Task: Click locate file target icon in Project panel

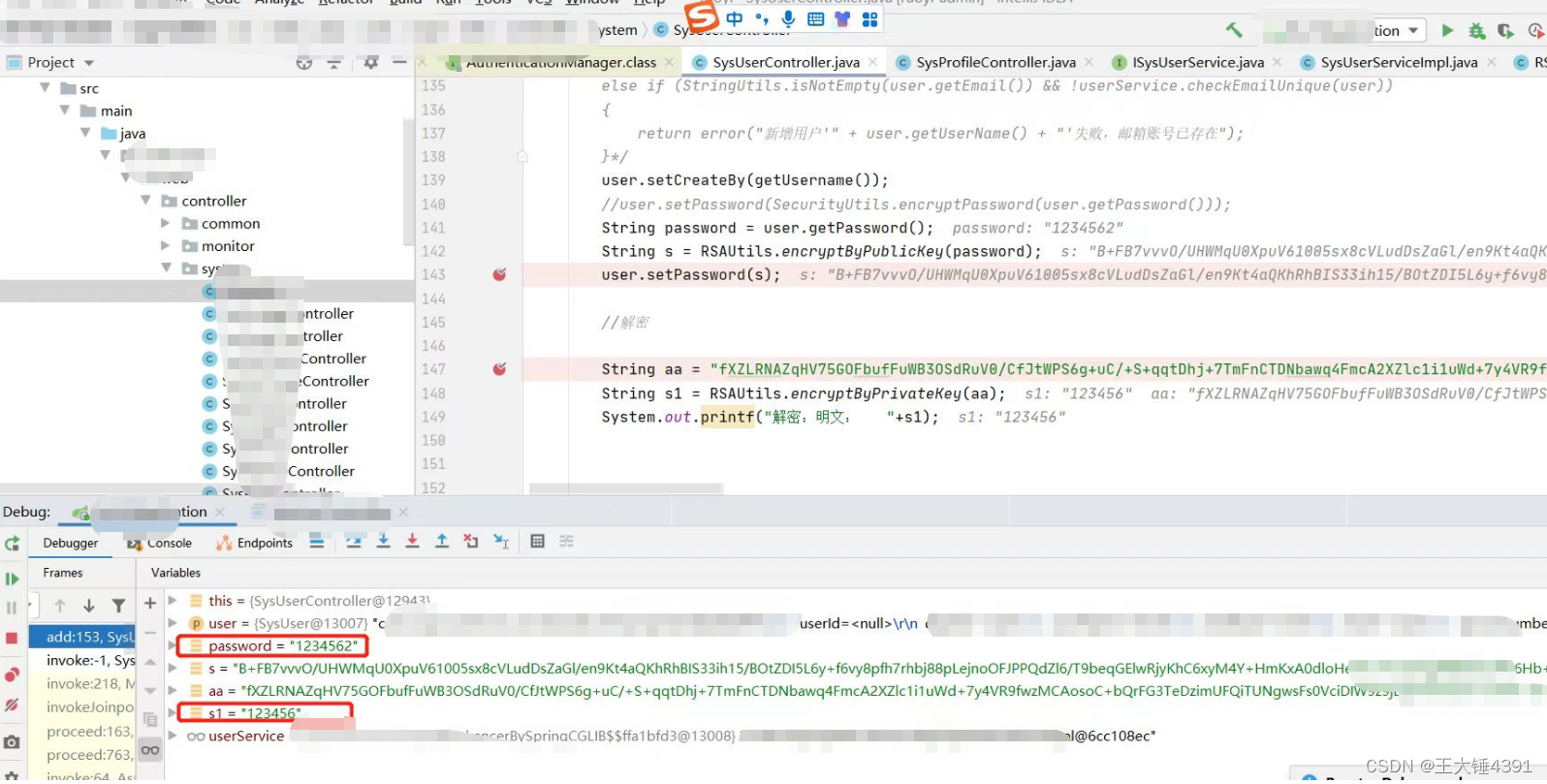Action: (304, 63)
